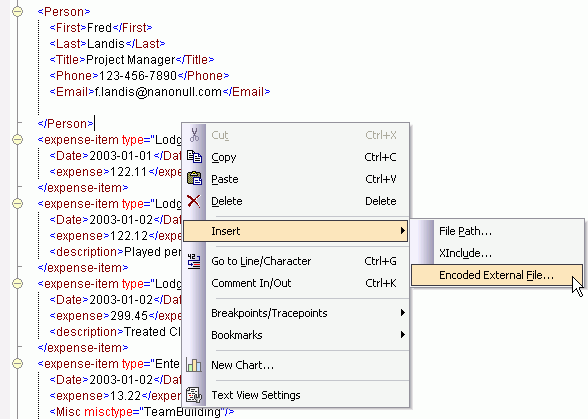Click the date 2003-01-01
This screenshot has width=588, height=419.
click(x=120, y=156)
